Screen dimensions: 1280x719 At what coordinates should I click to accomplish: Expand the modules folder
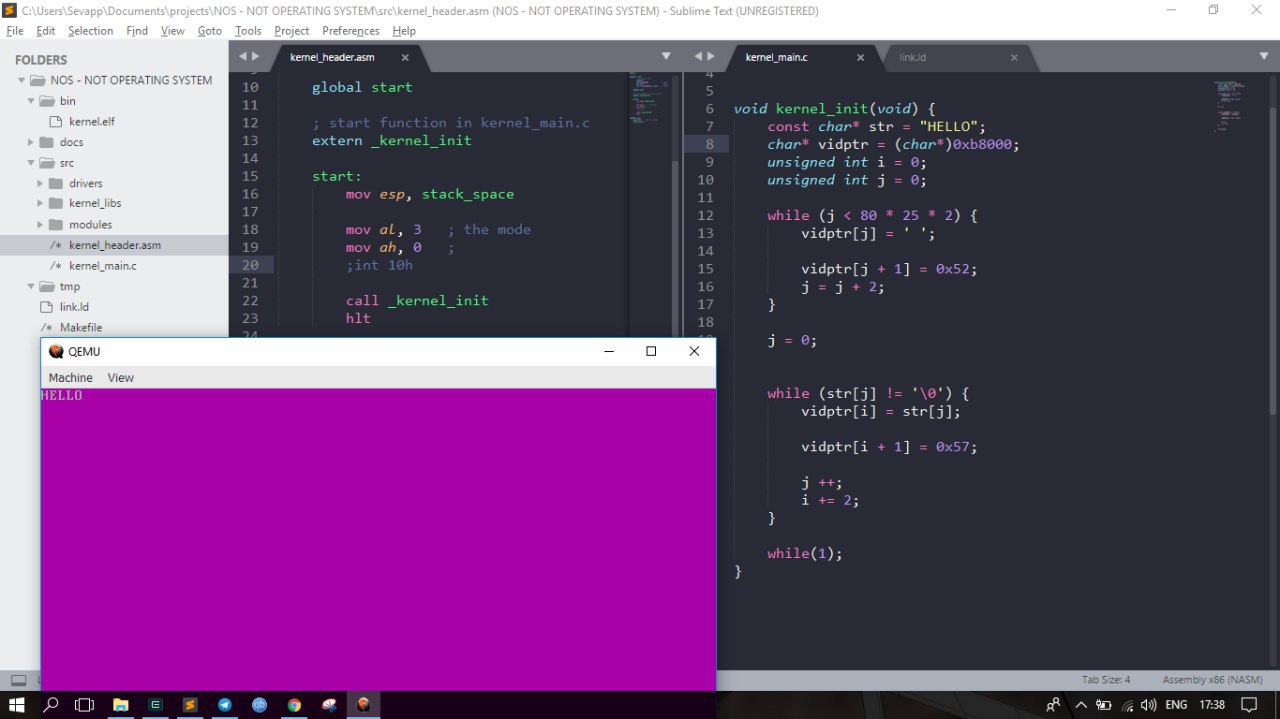[40, 224]
